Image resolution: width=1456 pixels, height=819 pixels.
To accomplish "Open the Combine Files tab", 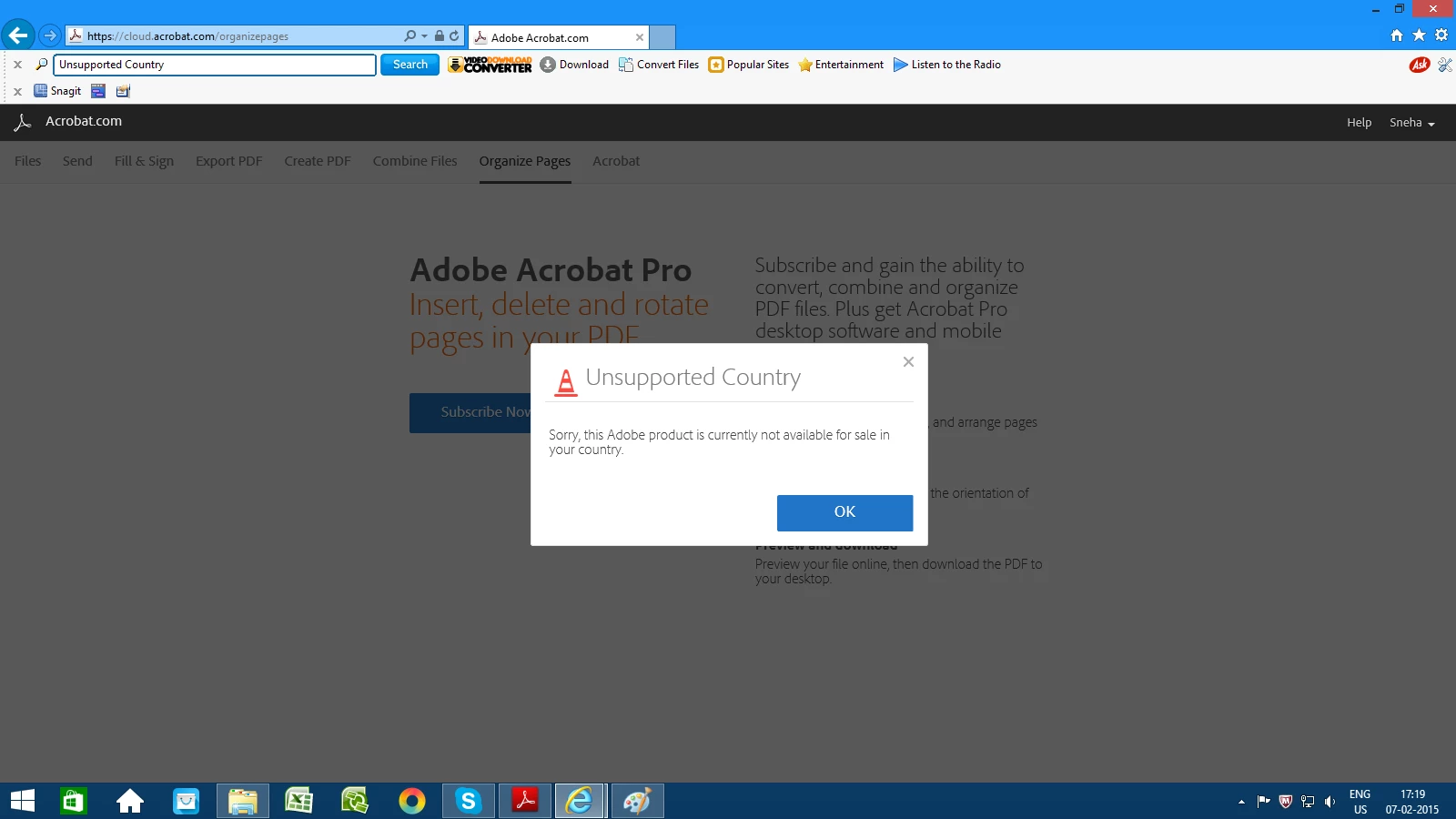I will pos(415,161).
